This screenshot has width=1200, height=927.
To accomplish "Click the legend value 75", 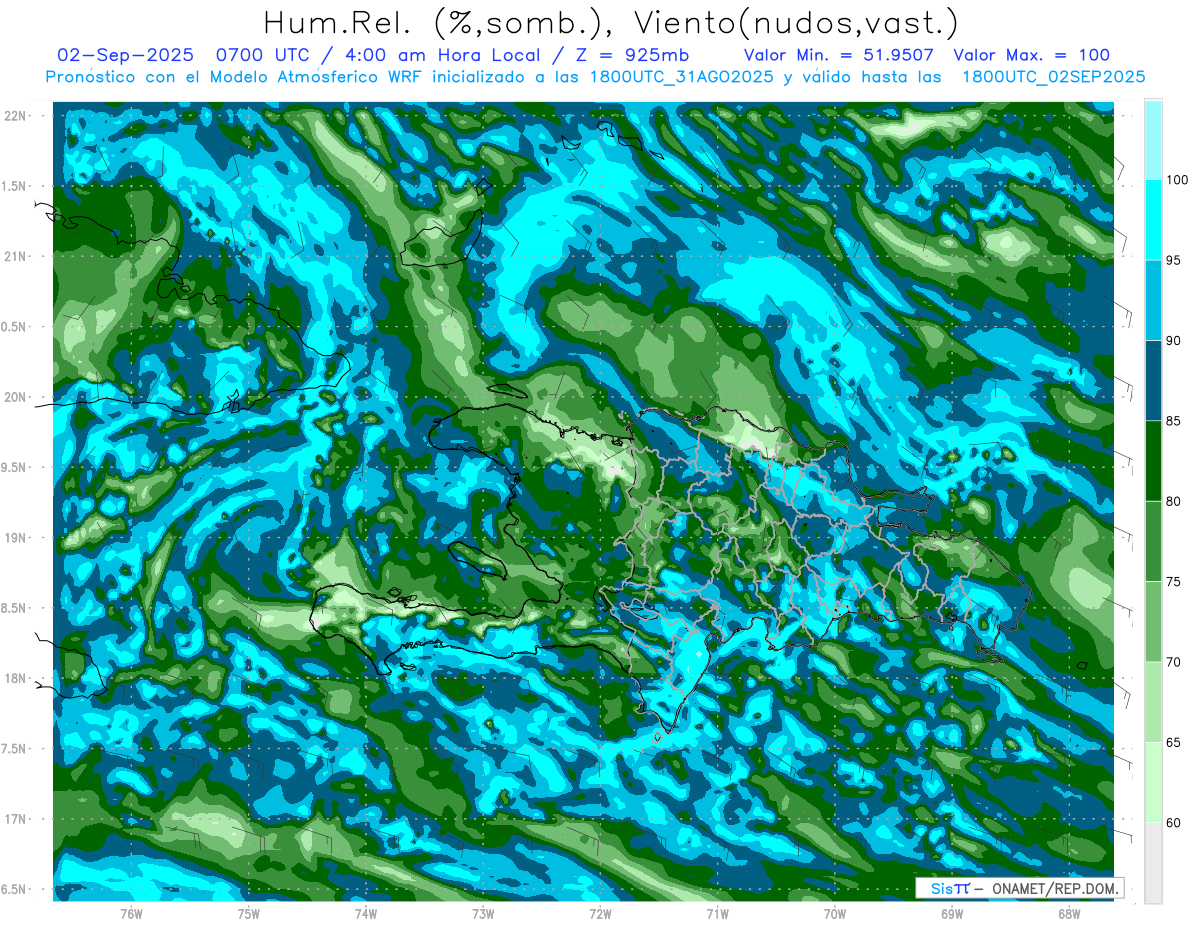I will pyautogui.click(x=1174, y=582).
